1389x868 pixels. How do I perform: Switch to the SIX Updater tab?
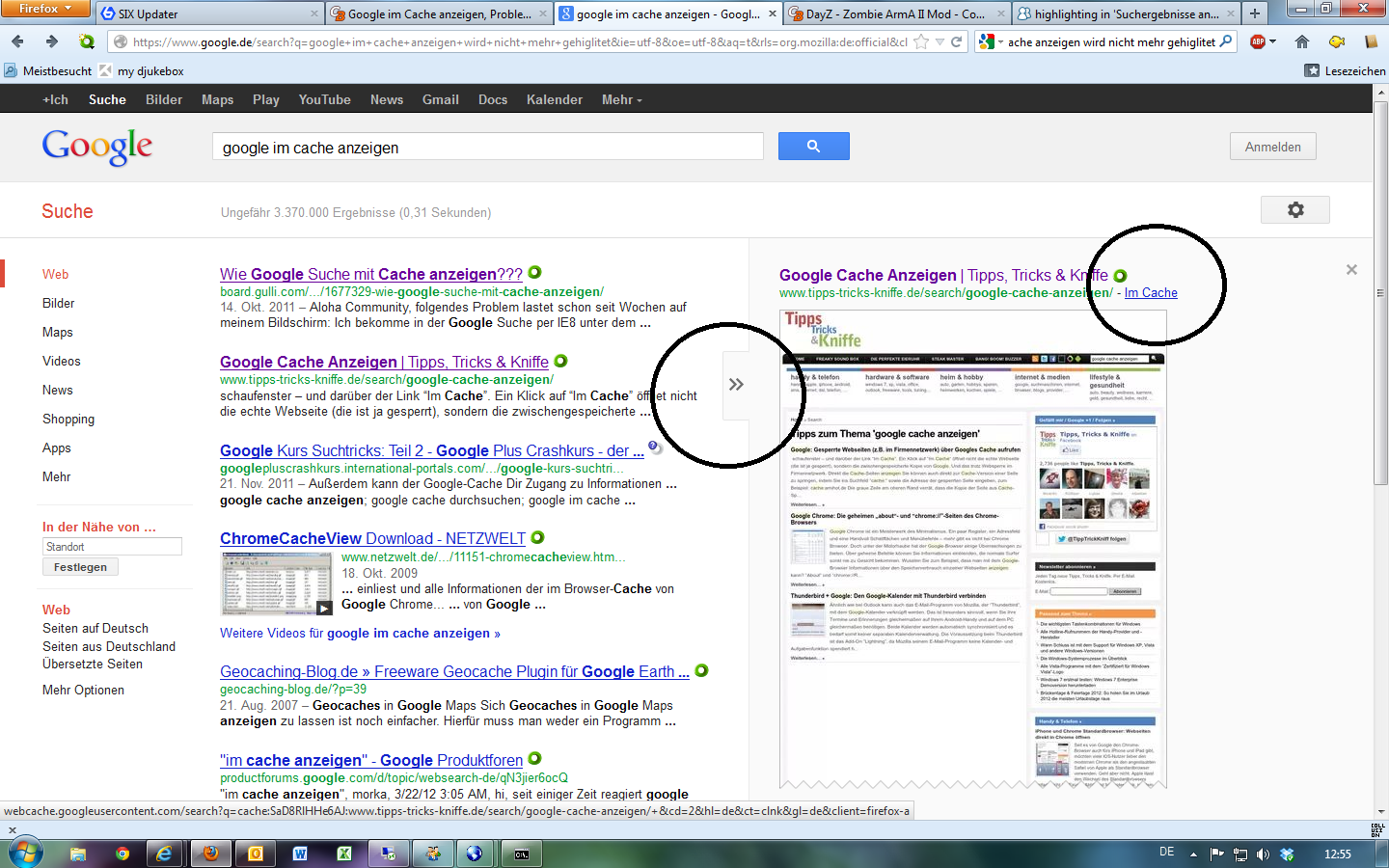209,14
